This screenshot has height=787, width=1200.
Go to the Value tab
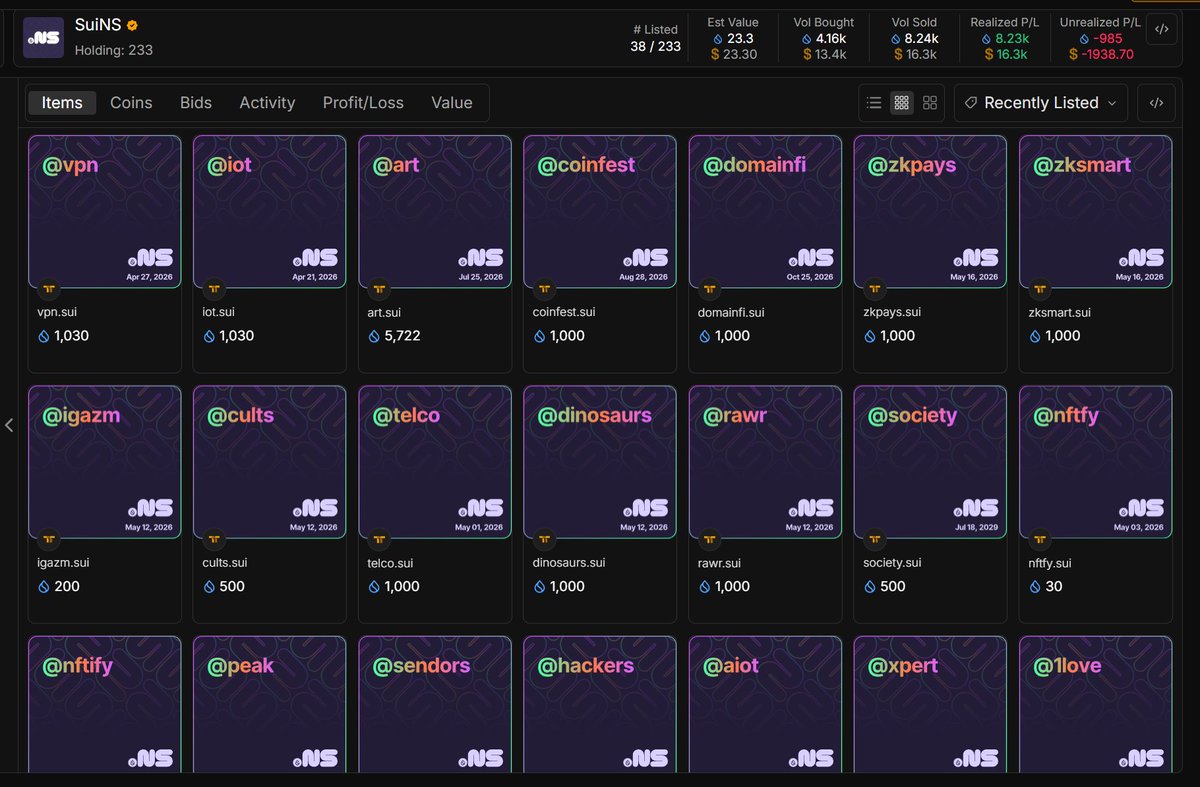452,102
